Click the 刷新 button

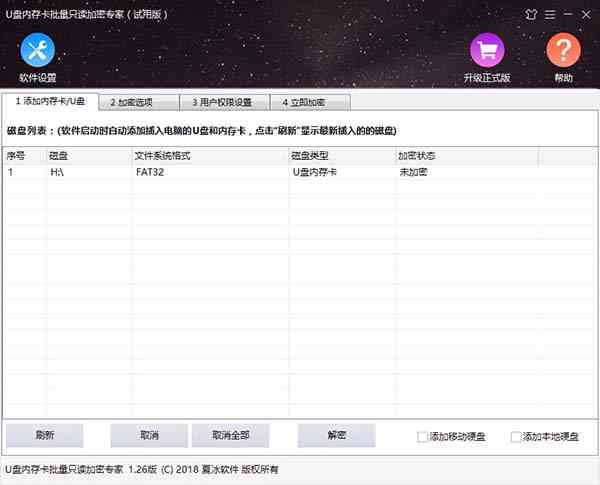click(44, 435)
